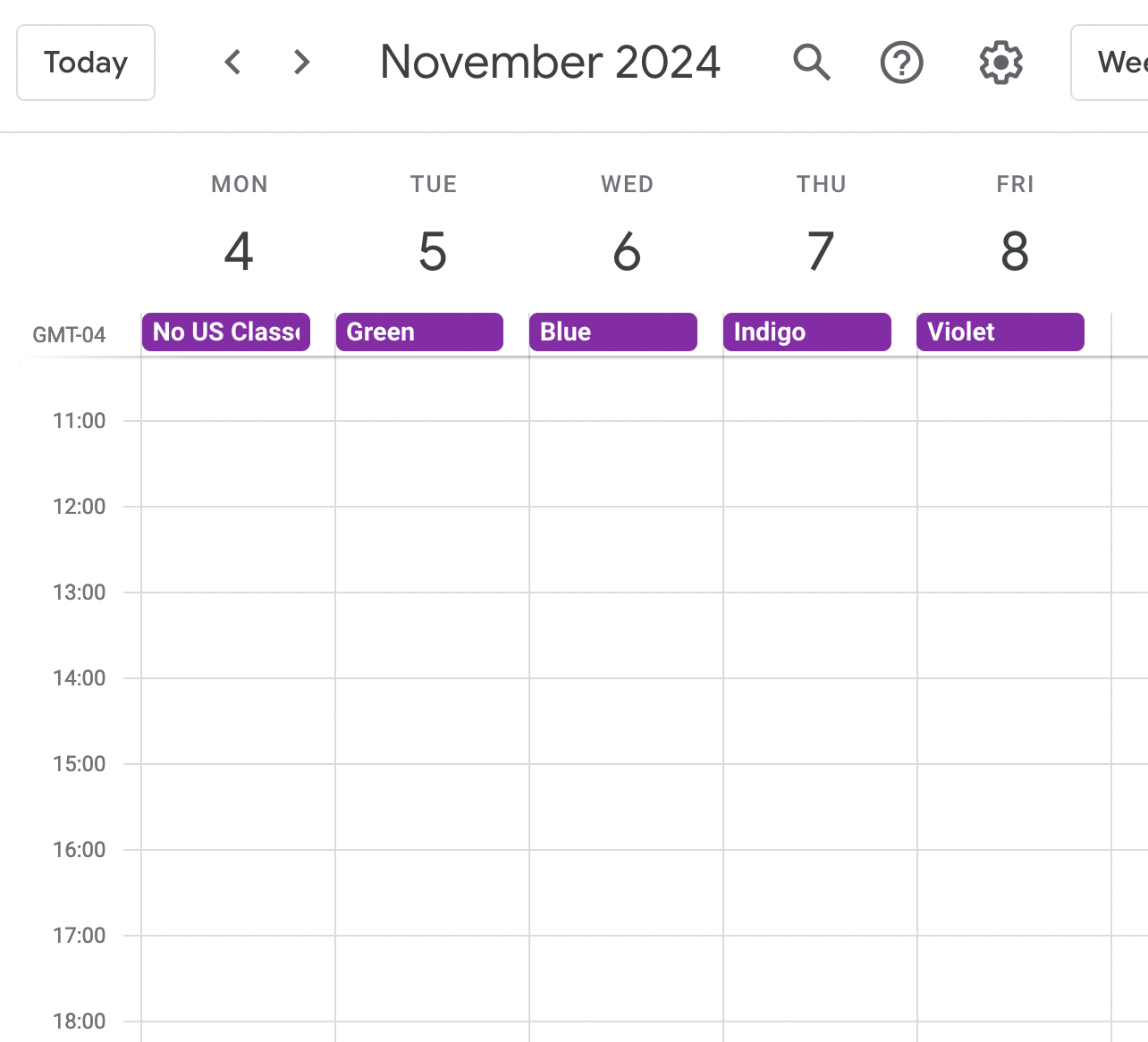Click the 13:00 slot on Wednesday
This screenshot has height=1042, width=1148.
[626, 634]
